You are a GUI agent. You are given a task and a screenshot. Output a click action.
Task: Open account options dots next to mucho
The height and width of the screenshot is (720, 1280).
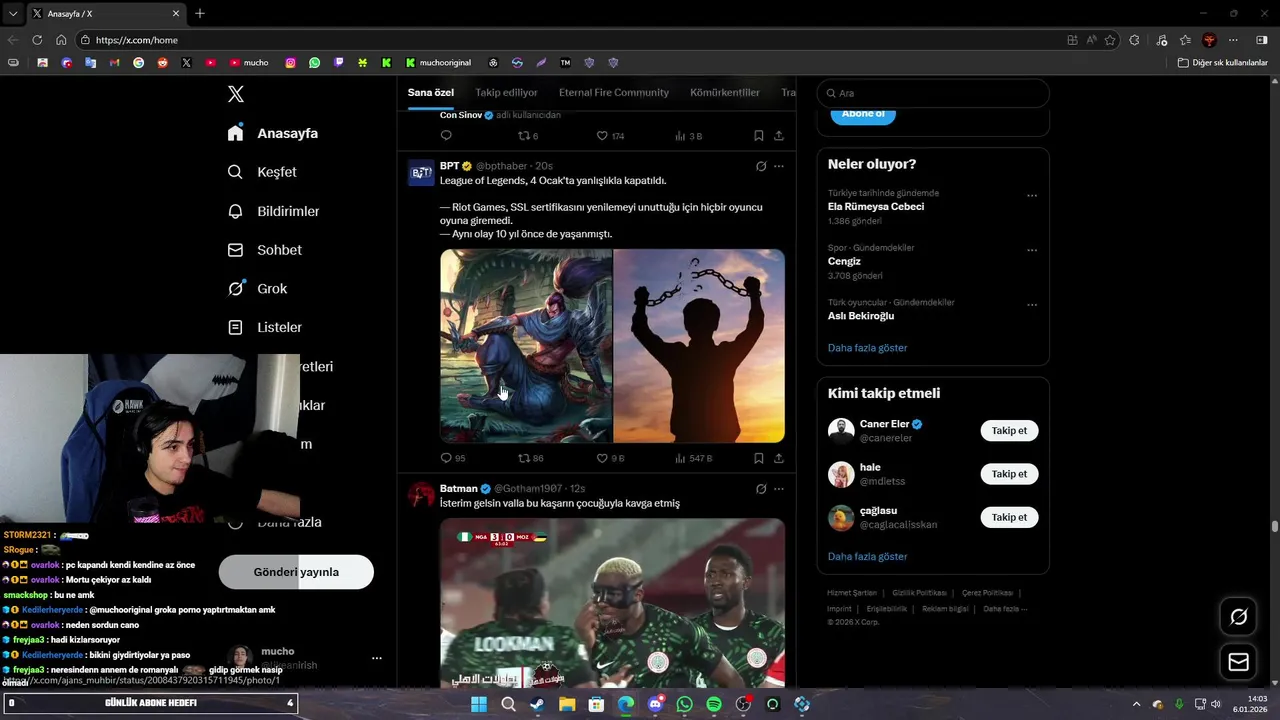click(x=377, y=658)
